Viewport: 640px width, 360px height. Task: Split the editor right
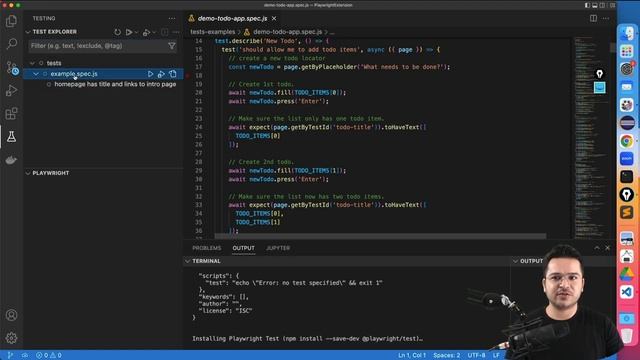(x=593, y=18)
